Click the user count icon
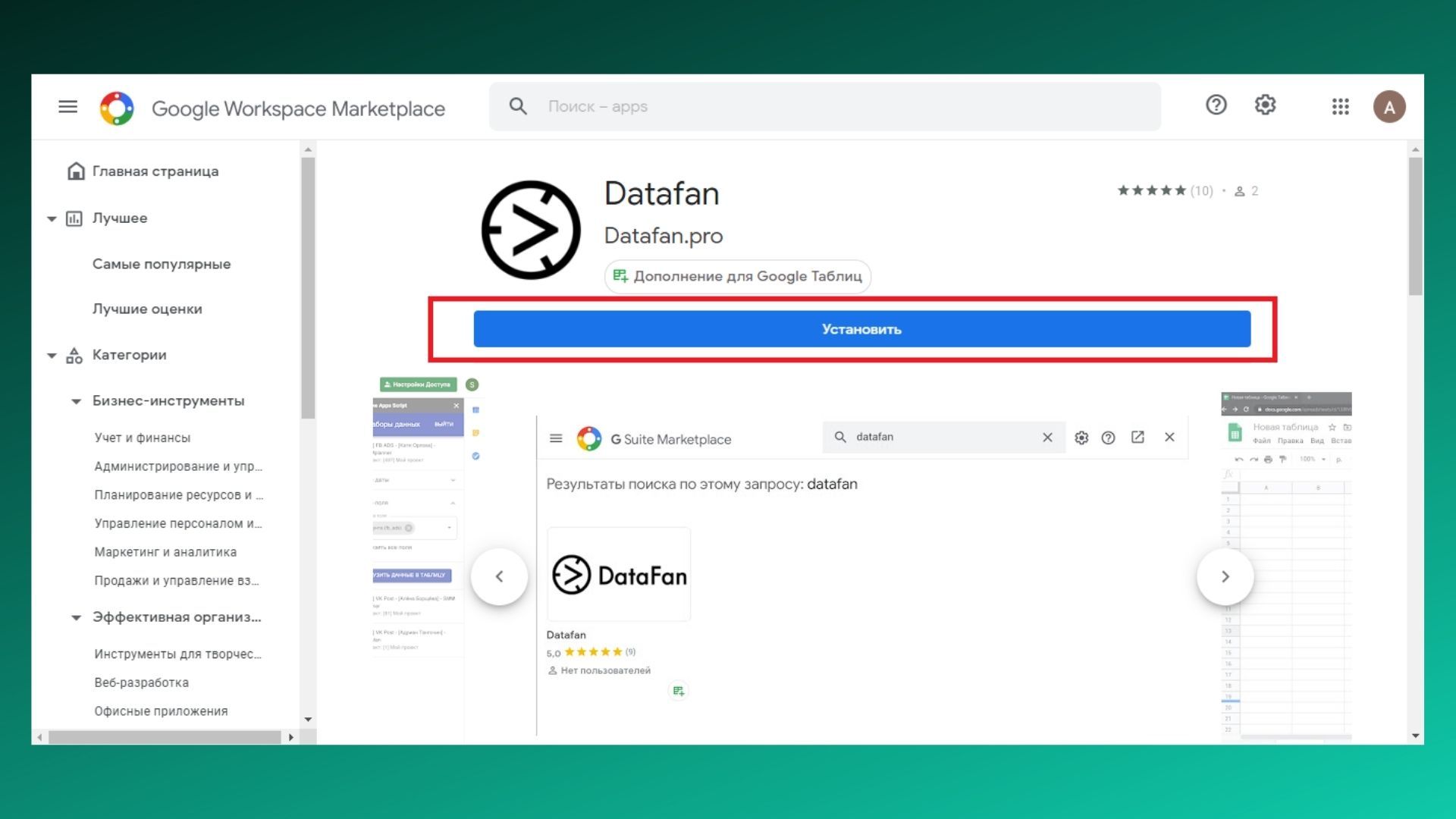Screen dimensions: 1456x819 click(x=1240, y=191)
